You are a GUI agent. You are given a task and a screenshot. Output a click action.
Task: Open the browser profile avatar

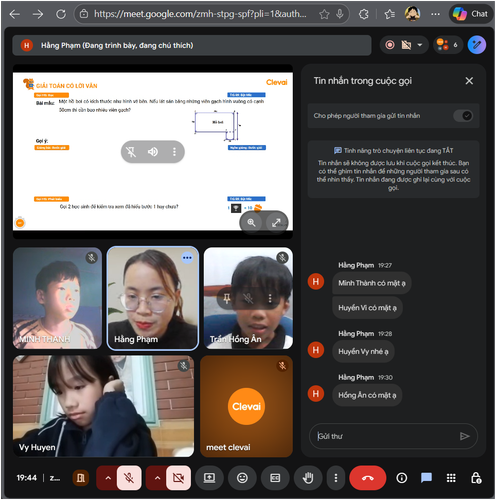412,14
